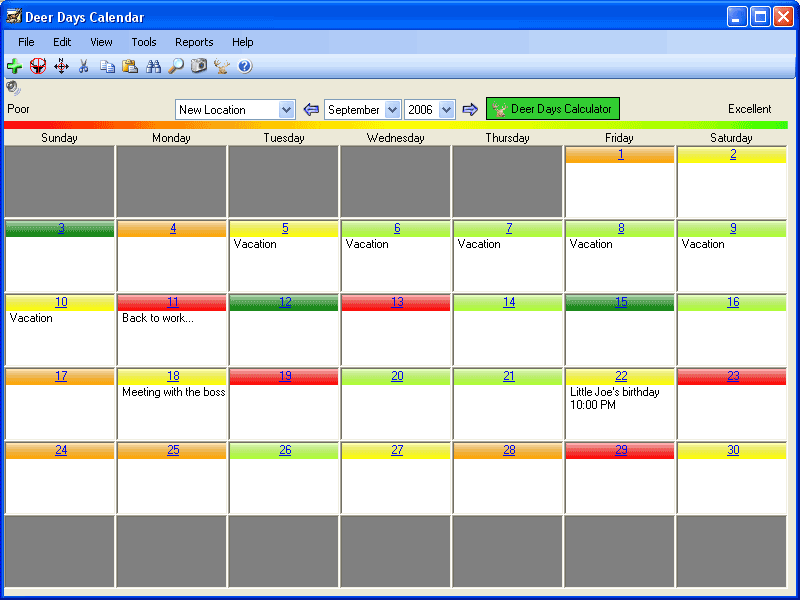Image resolution: width=800 pixels, height=600 pixels.
Task: Click the magnifying glass icon
Action: tap(176, 66)
